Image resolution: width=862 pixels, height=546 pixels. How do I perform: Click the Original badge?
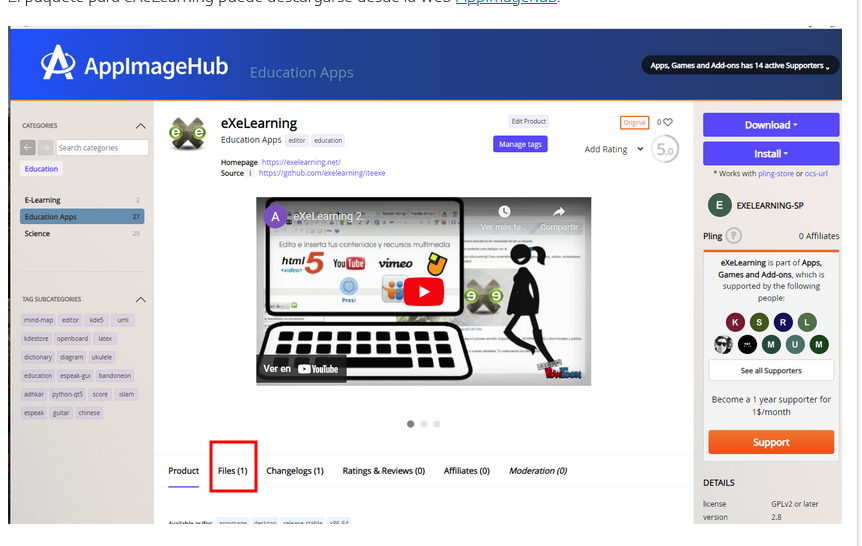(634, 123)
